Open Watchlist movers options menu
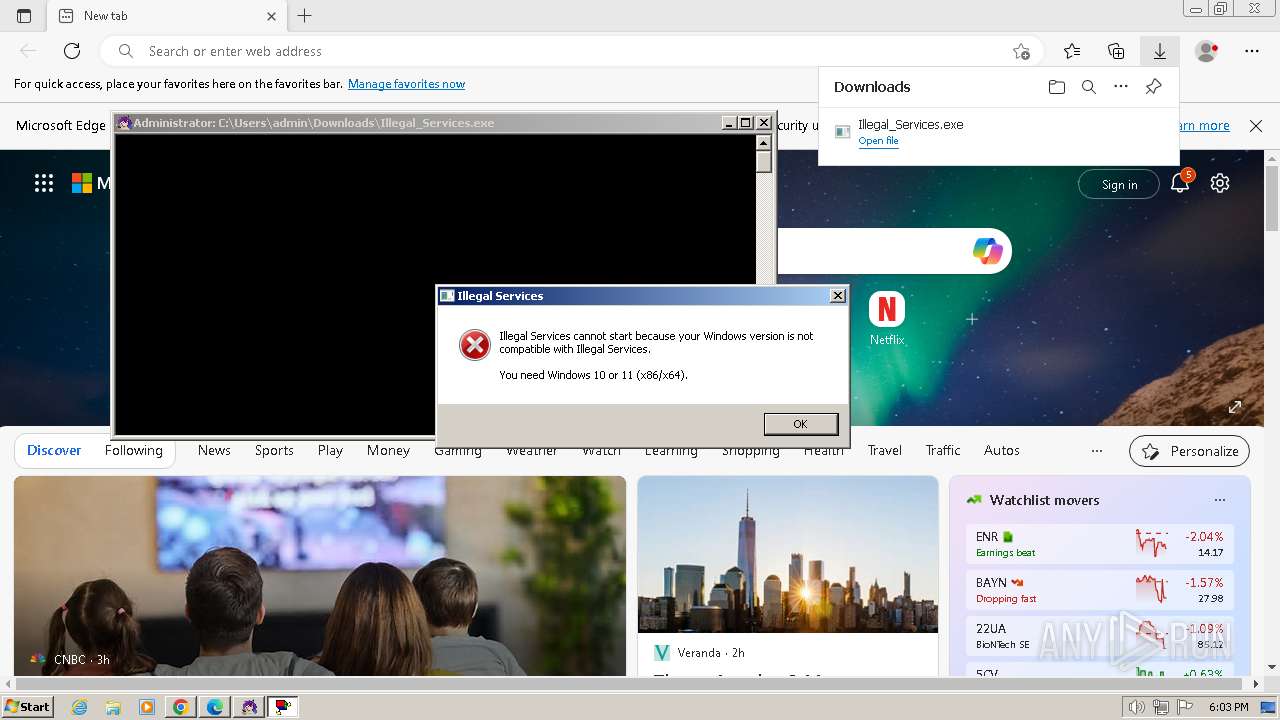This screenshot has width=1280, height=720. pos(1219,500)
